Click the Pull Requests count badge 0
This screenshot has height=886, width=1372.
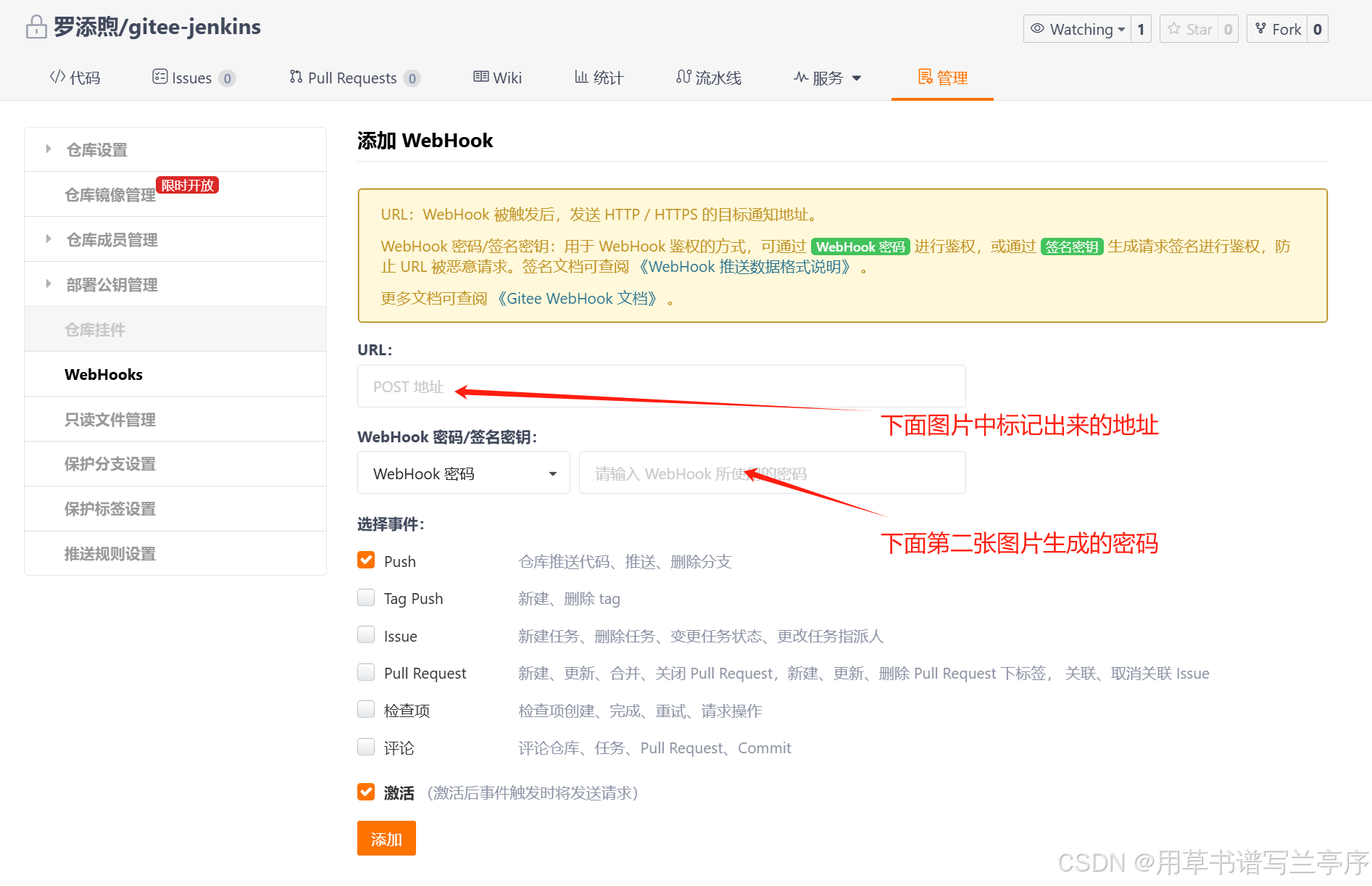pos(412,78)
